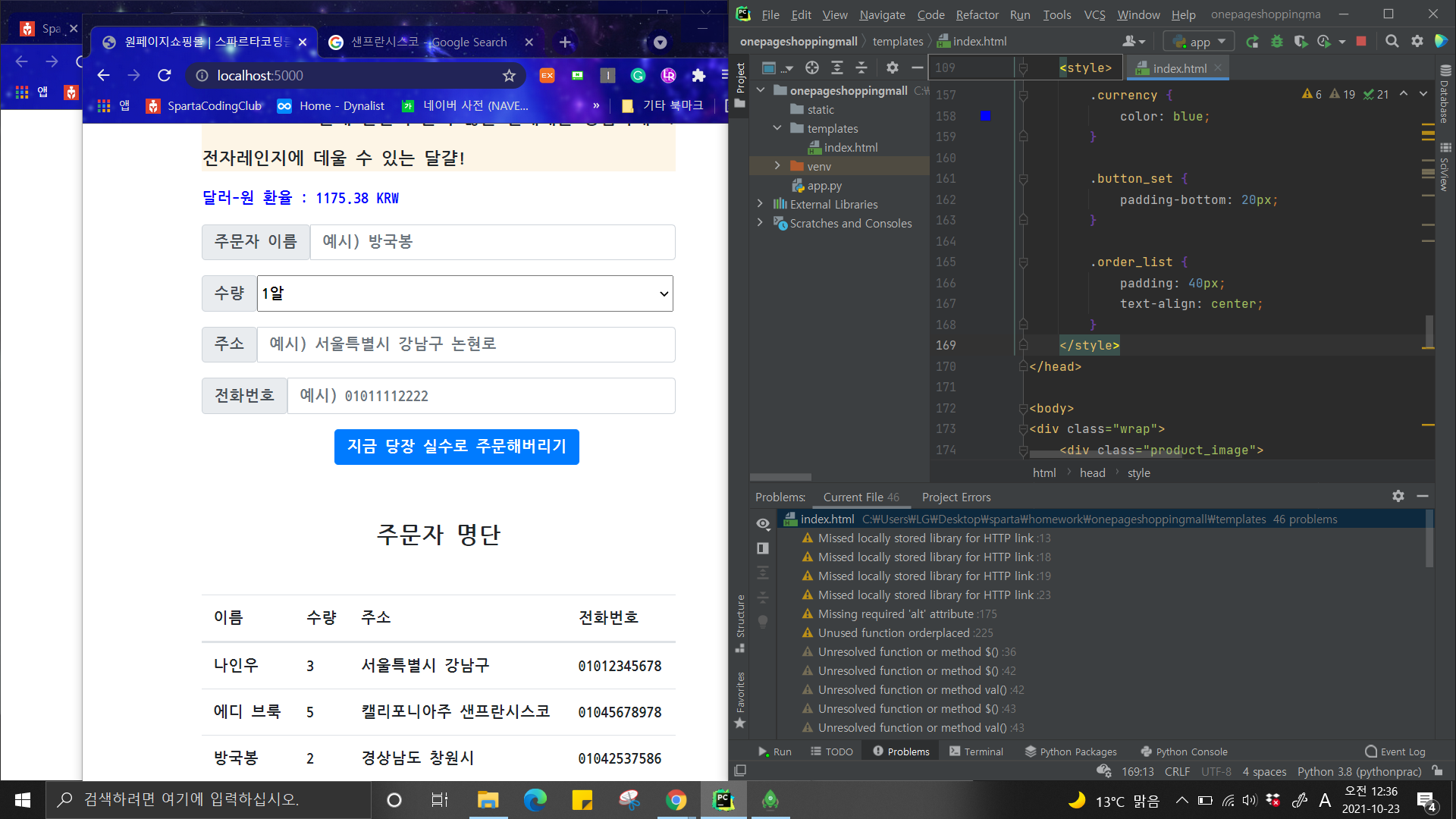Viewport: 1456px width, 819px height.
Task: Click the Rerun 'app' icon
Action: coord(1253,42)
